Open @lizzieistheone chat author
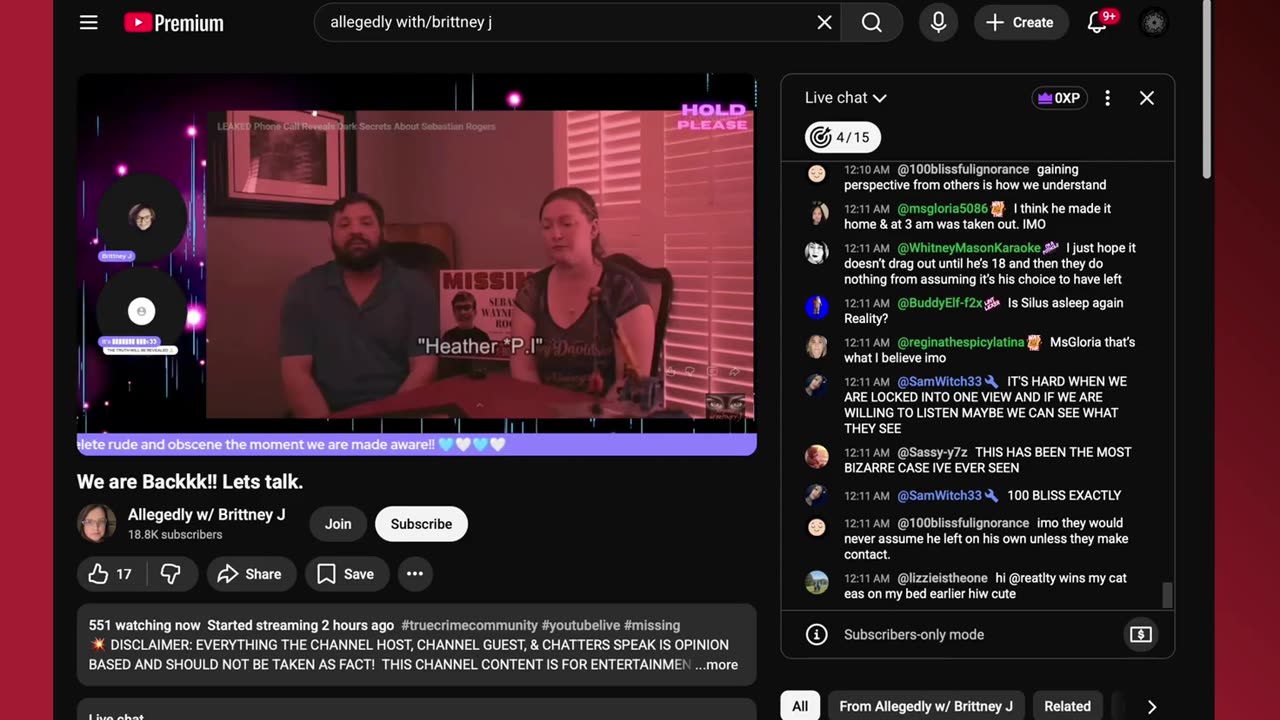The height and width of the screenshot is (720, 1280). point(942,578)
